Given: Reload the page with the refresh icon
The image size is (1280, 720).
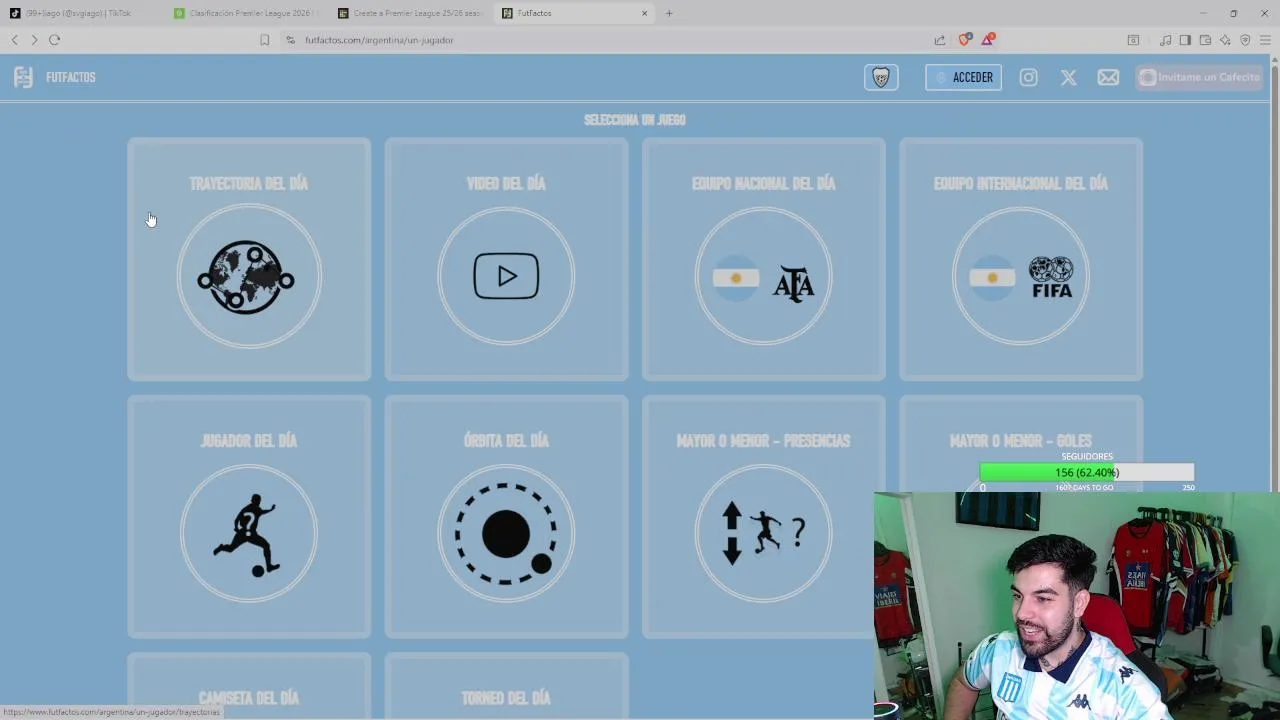Looking at the screenshot, I should (x=54, y=40).
